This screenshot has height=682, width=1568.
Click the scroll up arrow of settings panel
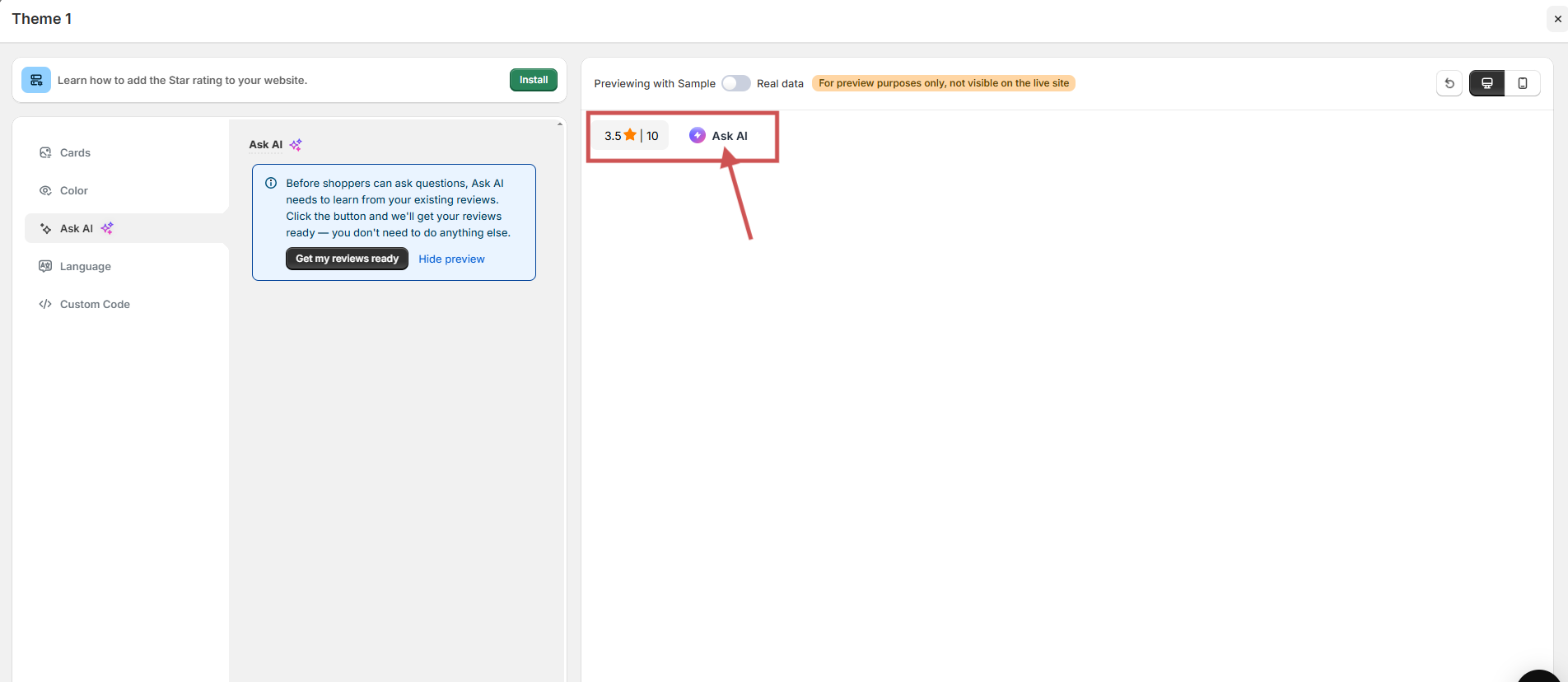(x=560, y=124)
